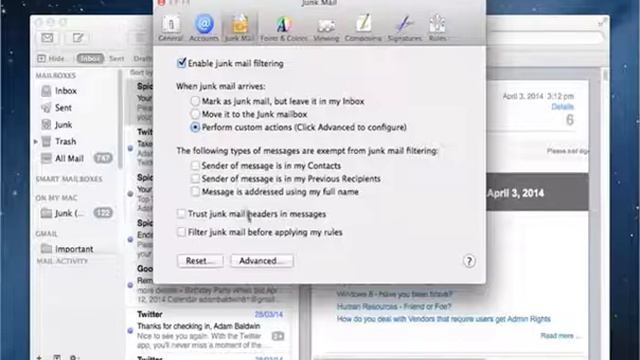Click Sent in the favorites bar
This screenshot has width=640, height=360.
(x=116, y=58)
